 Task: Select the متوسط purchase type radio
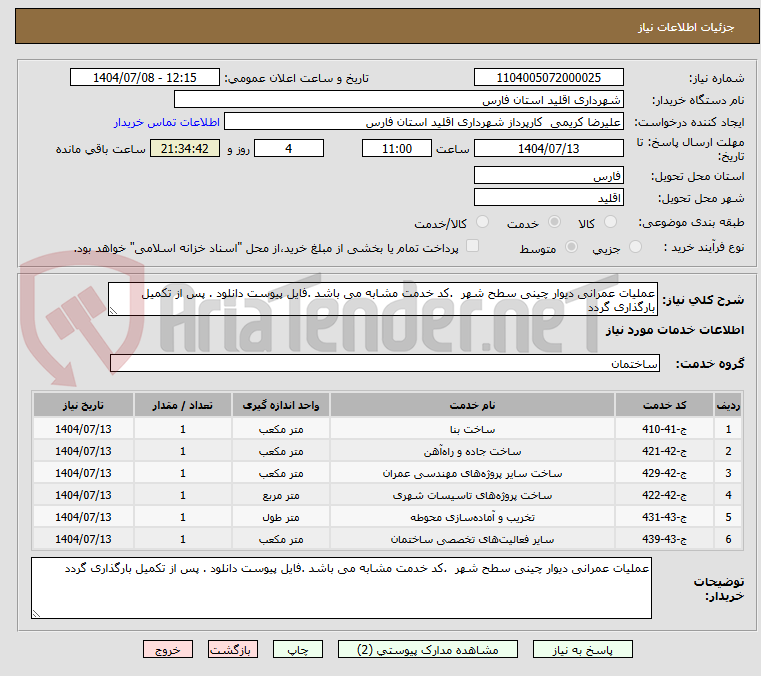pyautogui.click(x=572, y=247)
